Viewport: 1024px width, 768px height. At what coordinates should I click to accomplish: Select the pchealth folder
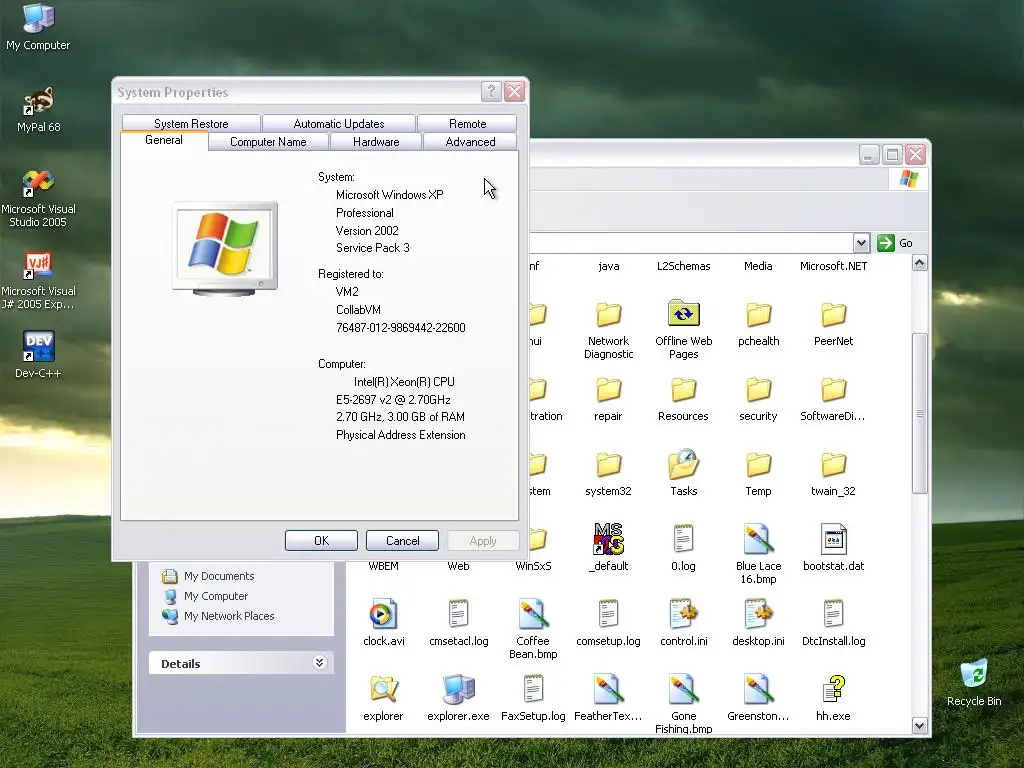(x=758, y=324)
